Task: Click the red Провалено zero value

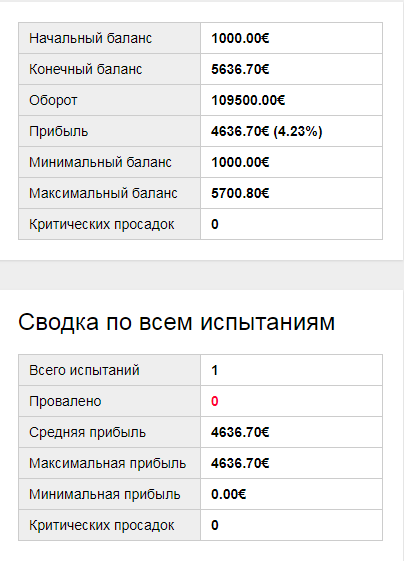Action: coord(215,401)
